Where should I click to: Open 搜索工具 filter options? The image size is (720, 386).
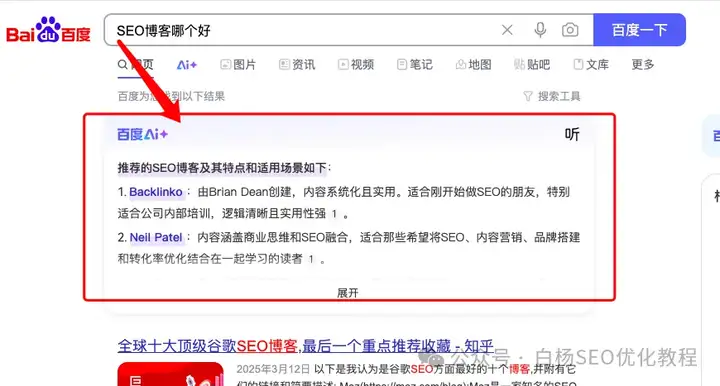552,96
